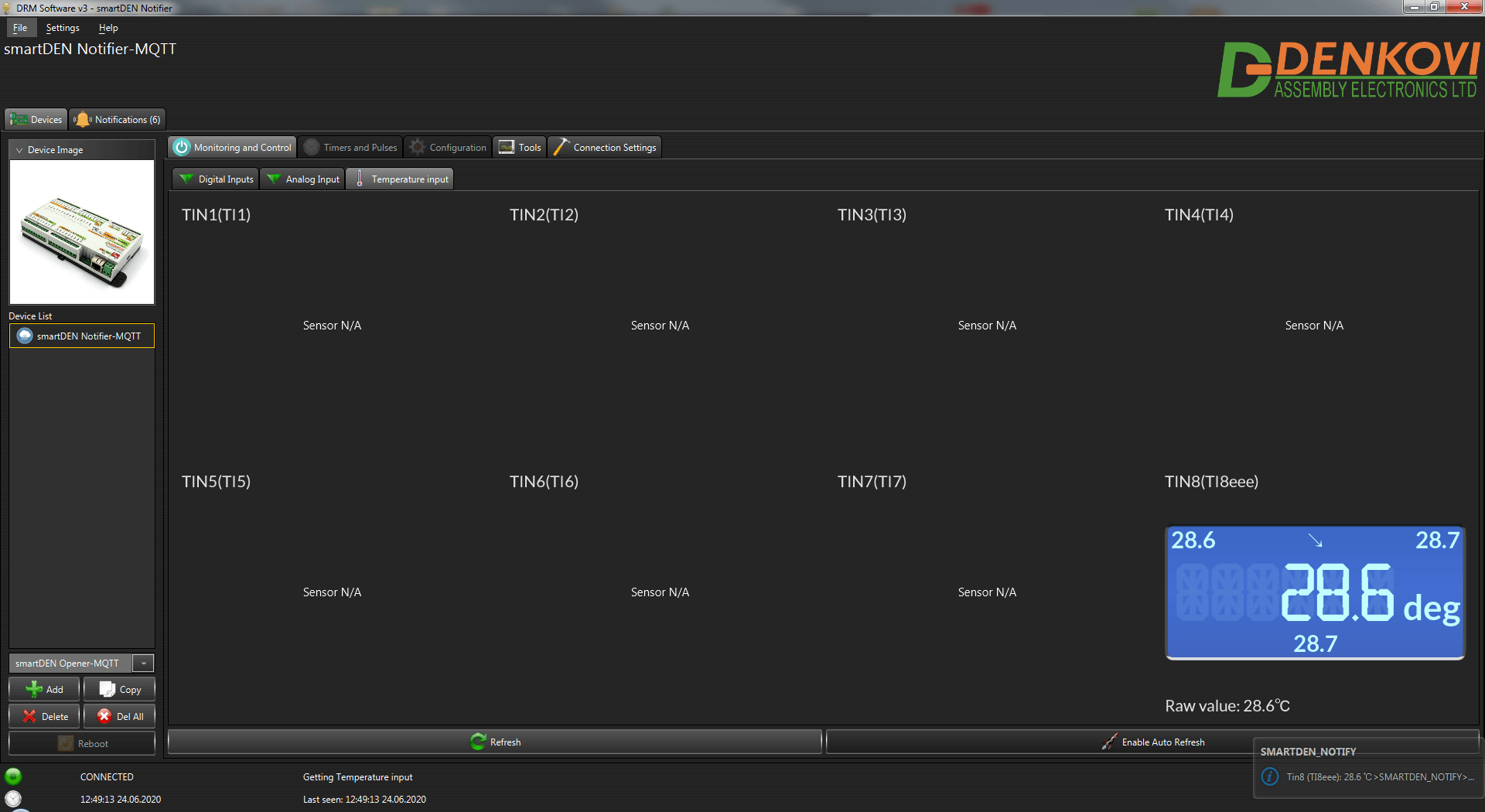Click the device image thumbnail
Image resolution: width=1485 pixels, height=812 pixels.
(82, 232)
